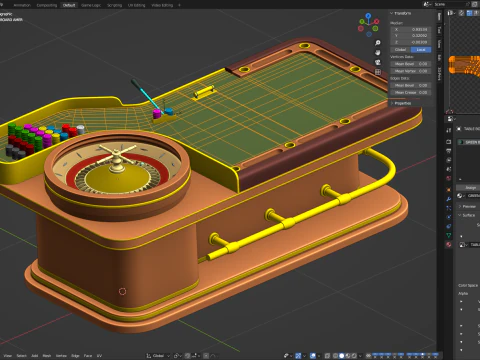This screenshot has width=480, height=360.
Task: Open the viewport View menu
Action: pyautogui.click(x=8, y=356)
